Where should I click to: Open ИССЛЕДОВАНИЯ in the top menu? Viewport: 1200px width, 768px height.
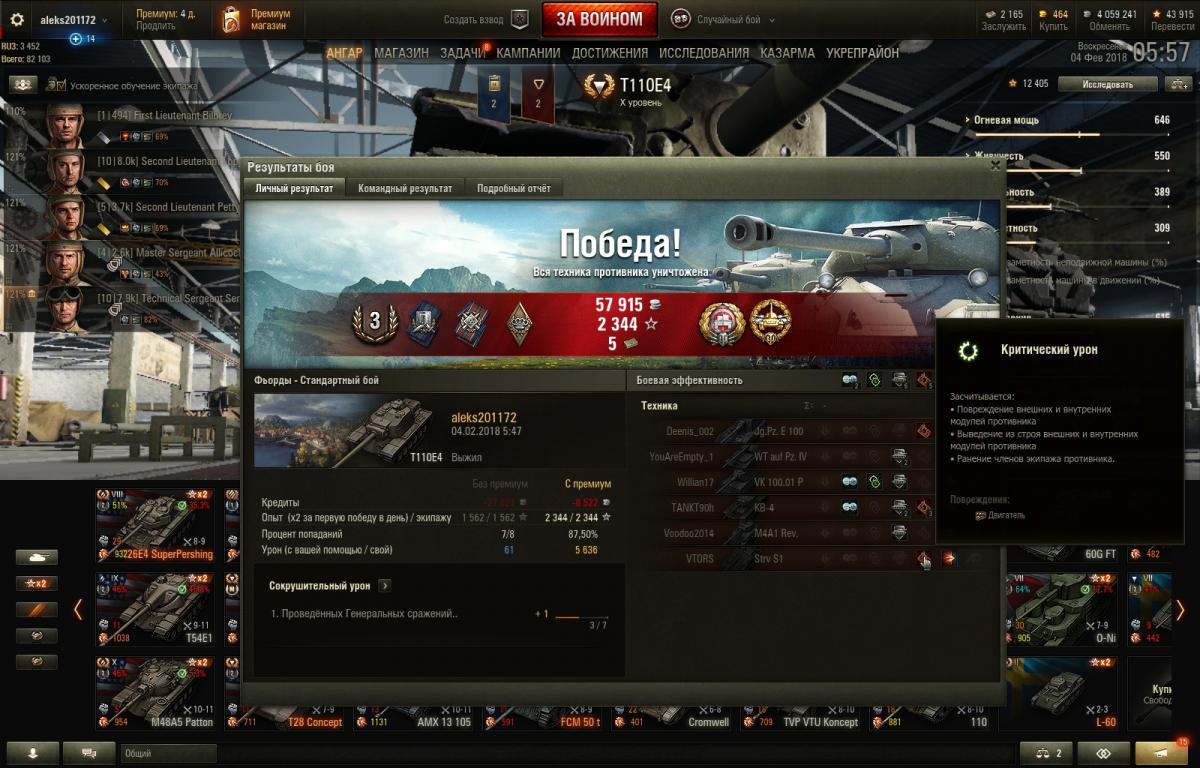[x=704, y=53]
